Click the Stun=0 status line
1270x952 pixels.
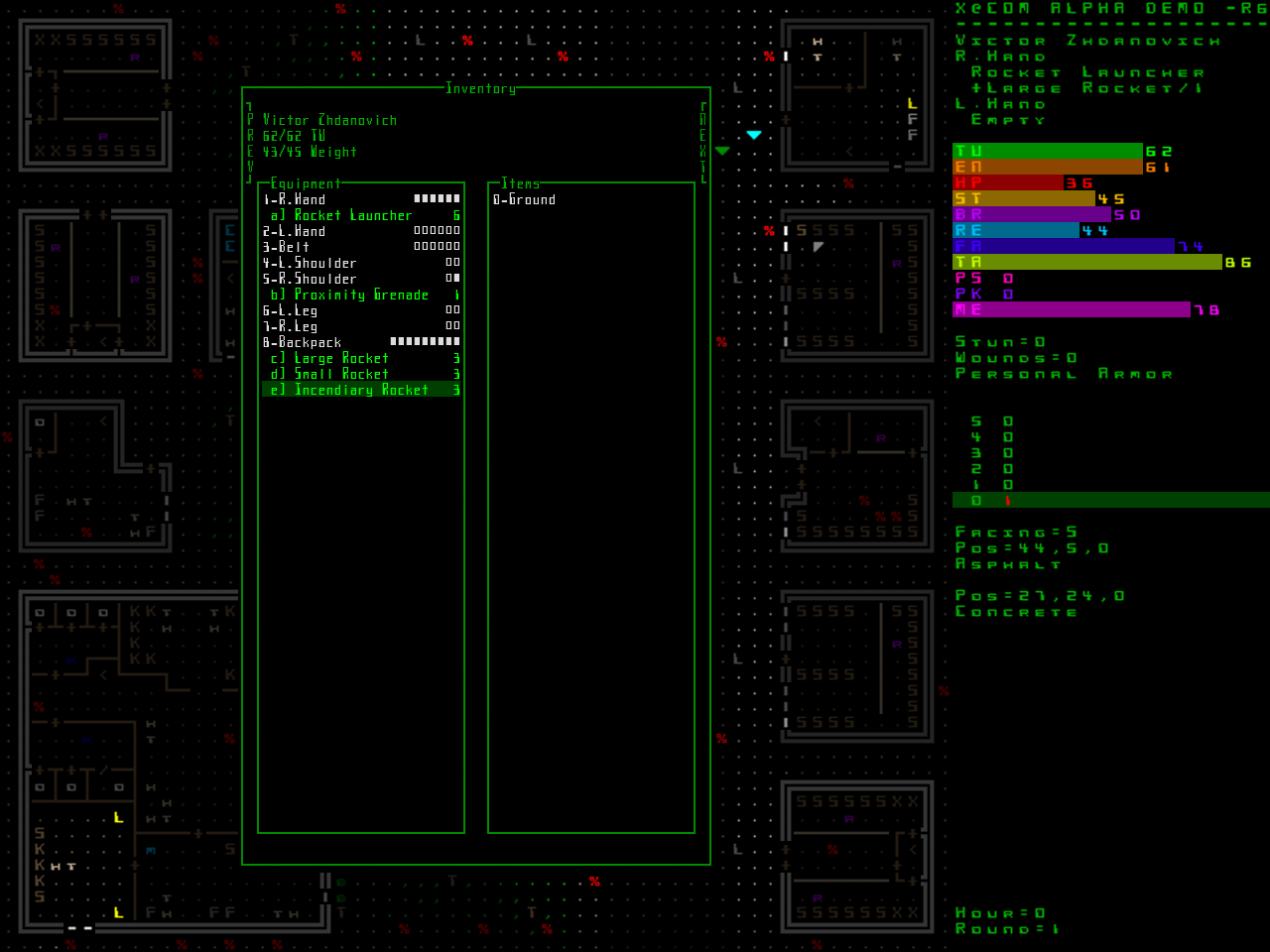(x=1001, y=342)
